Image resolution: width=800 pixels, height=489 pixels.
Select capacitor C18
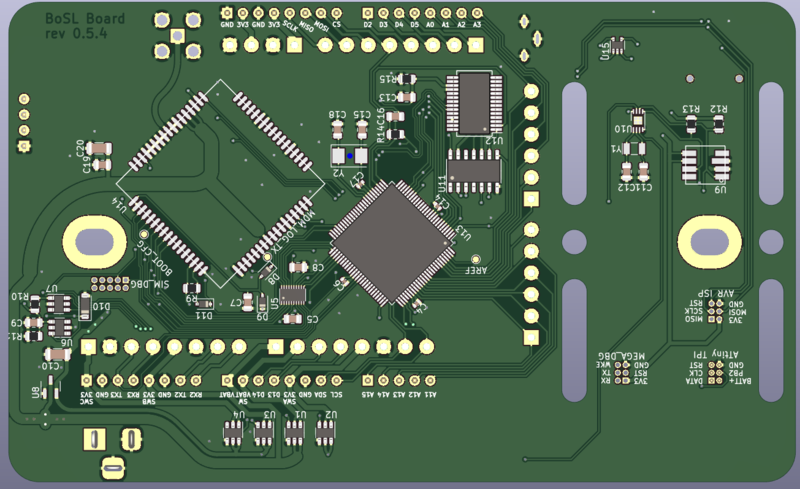tap(337, 130)
